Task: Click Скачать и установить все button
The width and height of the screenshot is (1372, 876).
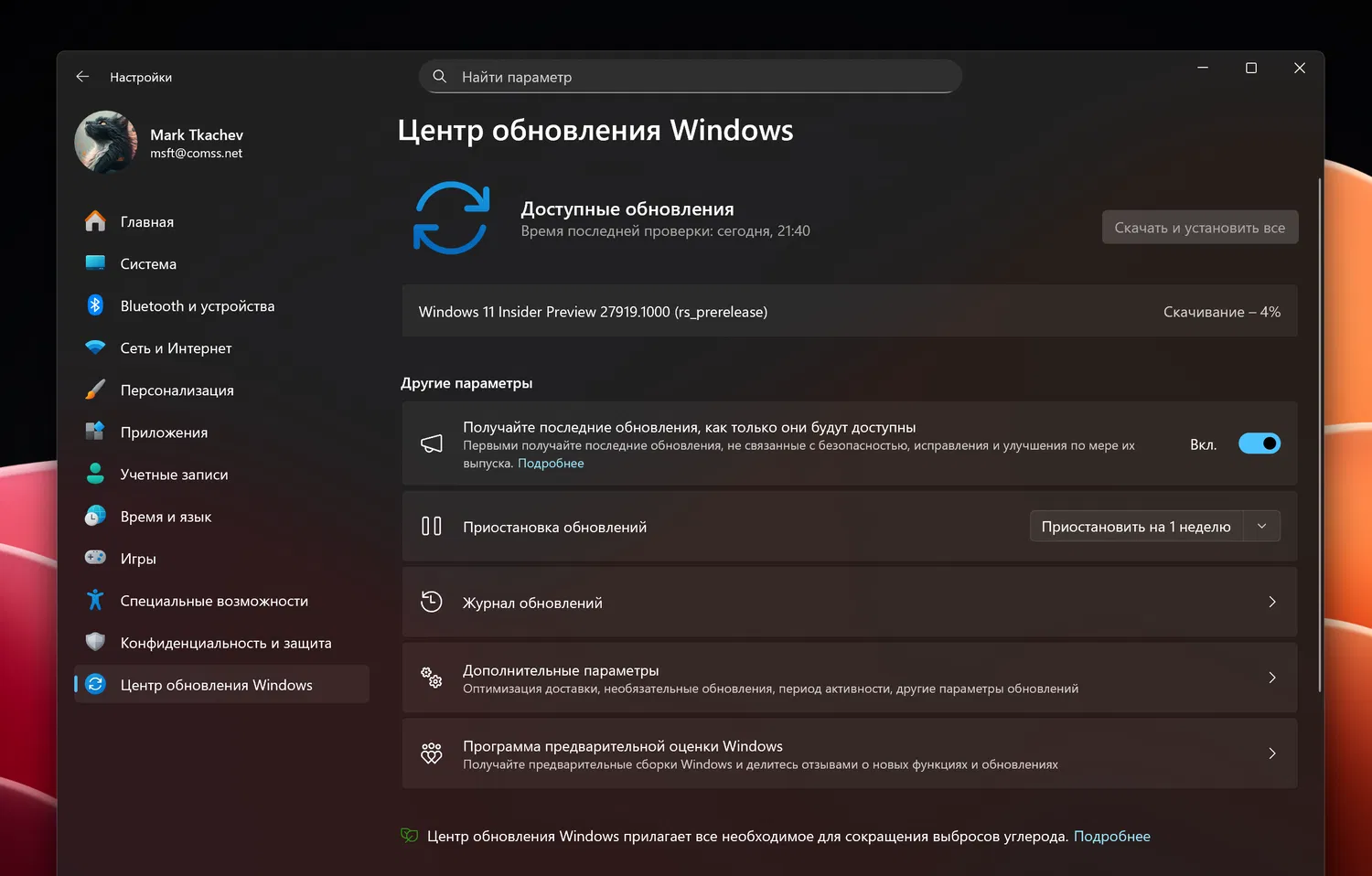Action: [1199, 227]
